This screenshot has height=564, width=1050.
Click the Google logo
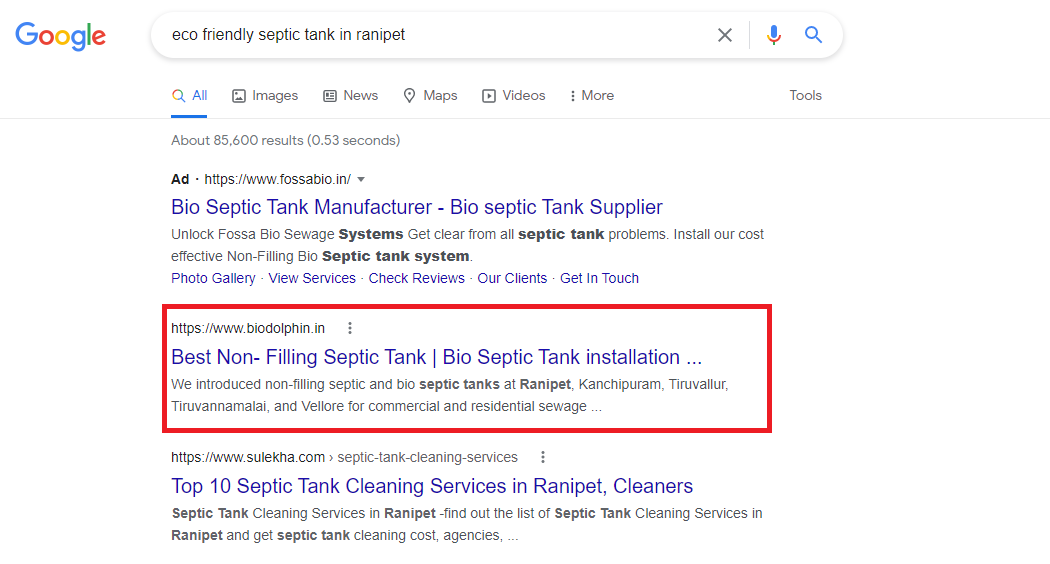pyautogui.click(x=60, y=36)
